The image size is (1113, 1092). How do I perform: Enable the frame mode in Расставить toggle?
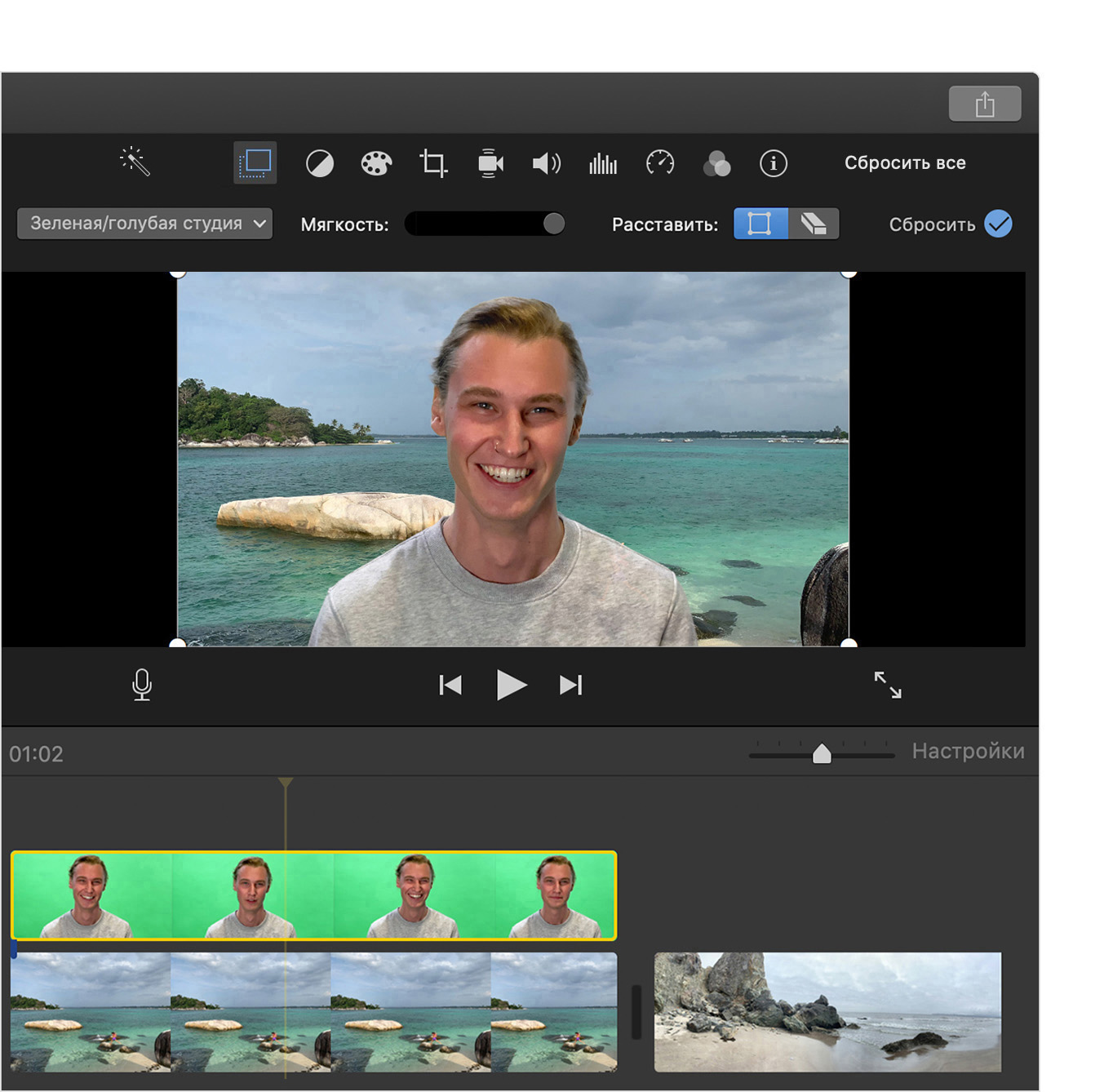click(x=760, y=224)
